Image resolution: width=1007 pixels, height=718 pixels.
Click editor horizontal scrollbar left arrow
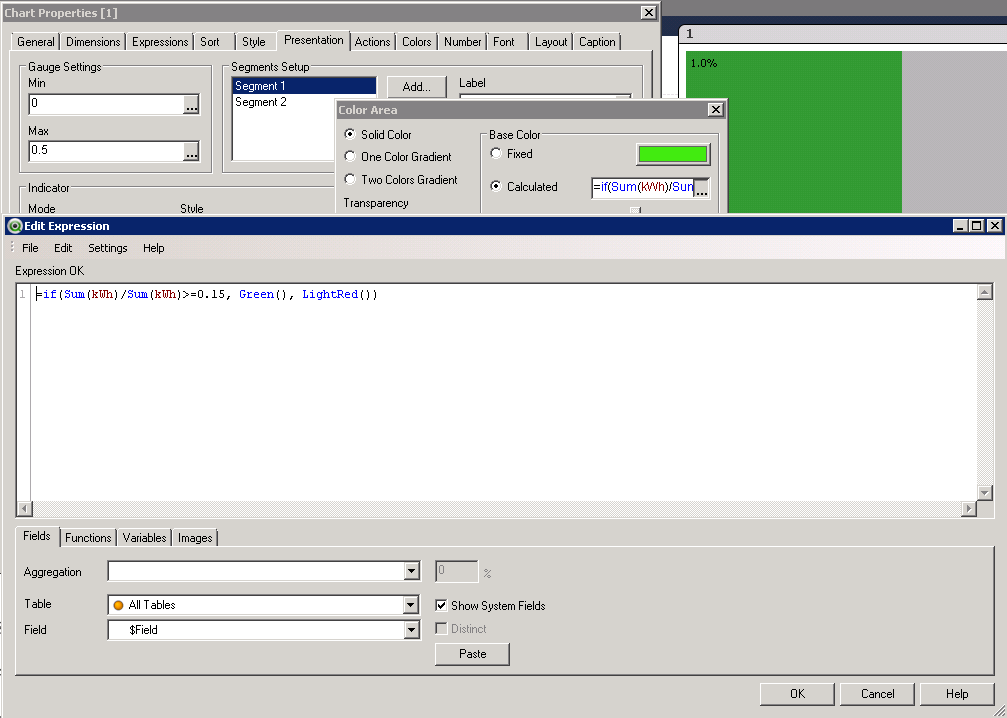[x=24, y=509]
